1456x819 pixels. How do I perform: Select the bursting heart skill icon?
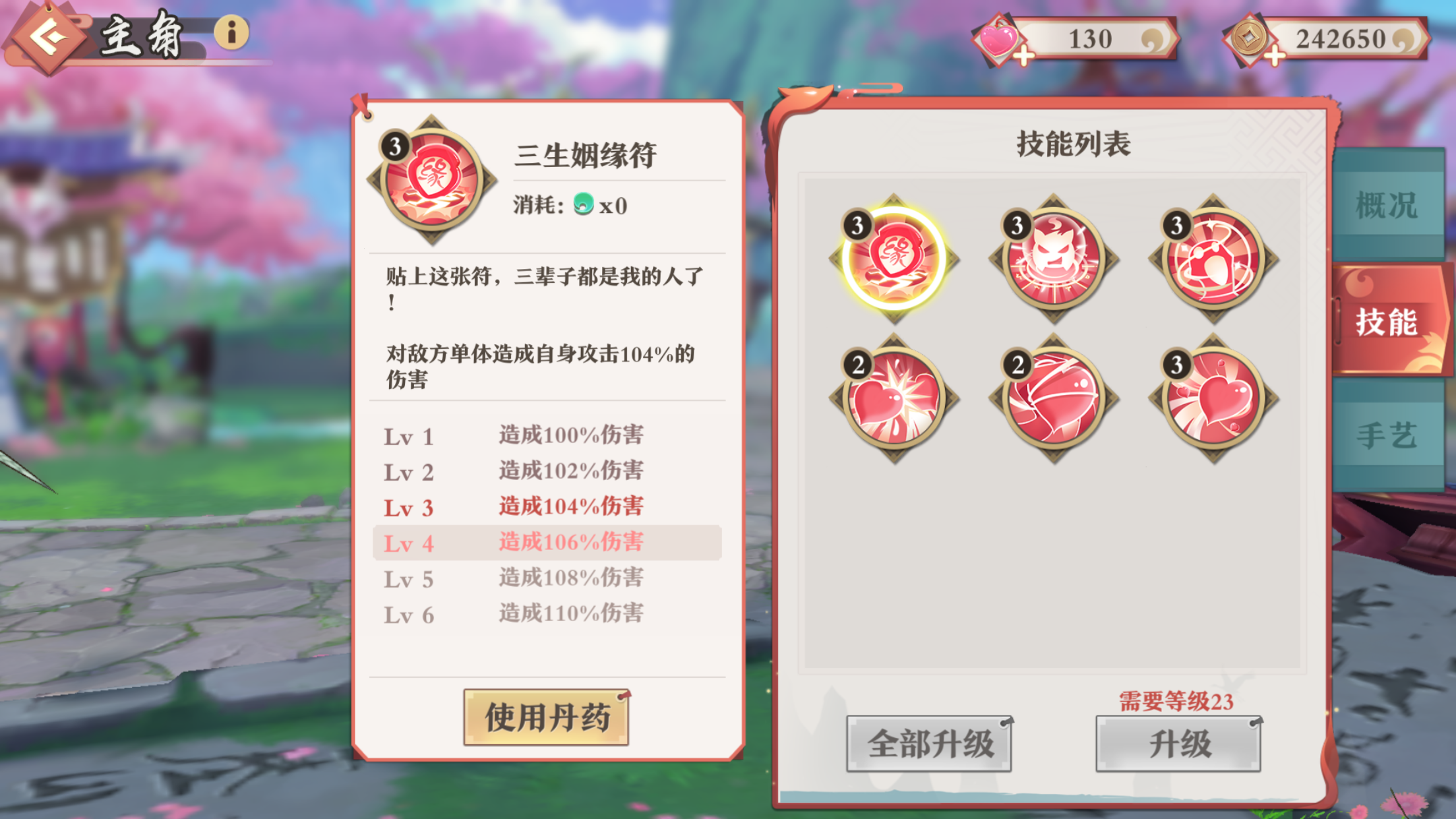click(x=894, y=398)
